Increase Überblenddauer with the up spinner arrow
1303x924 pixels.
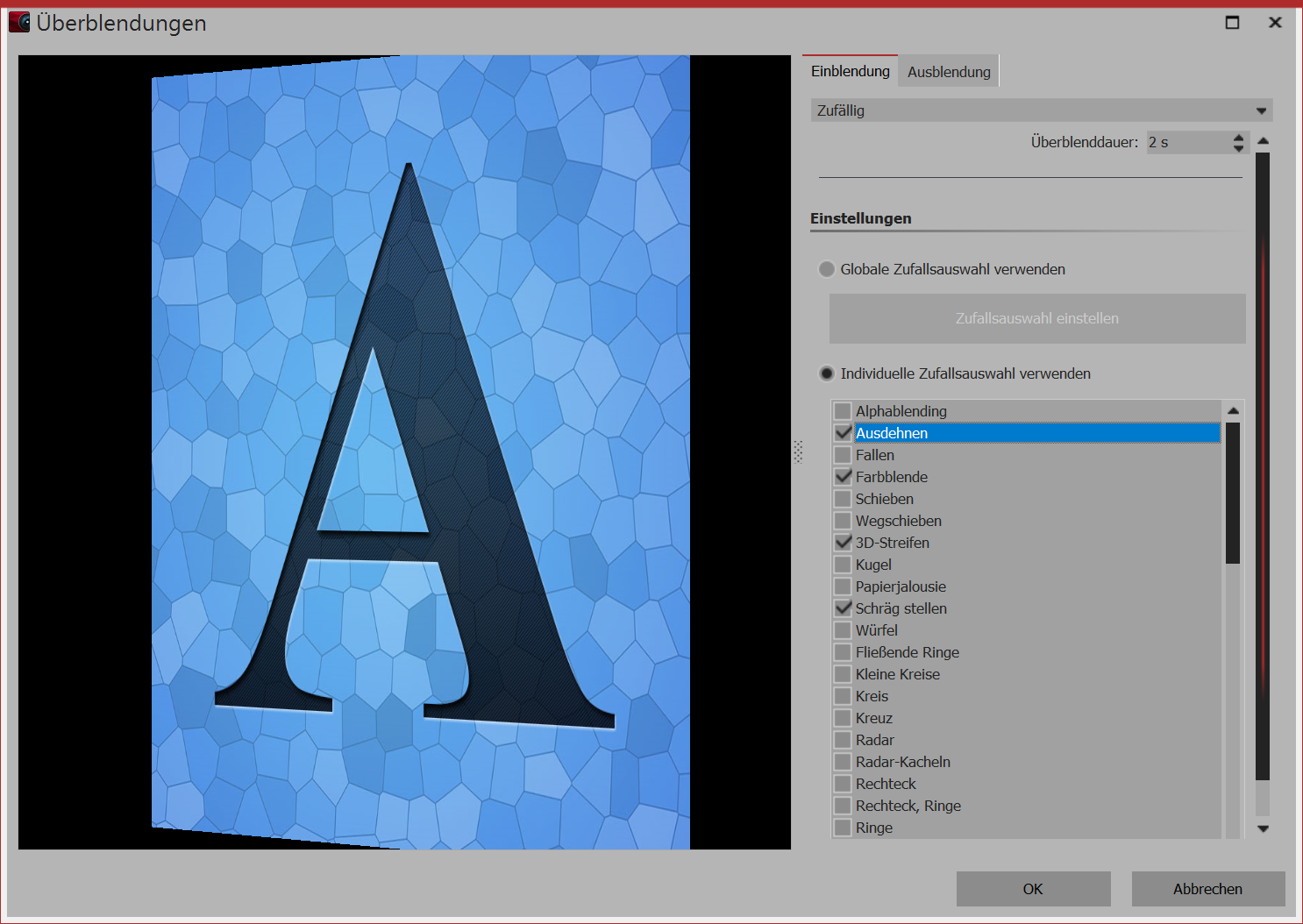1238,137
